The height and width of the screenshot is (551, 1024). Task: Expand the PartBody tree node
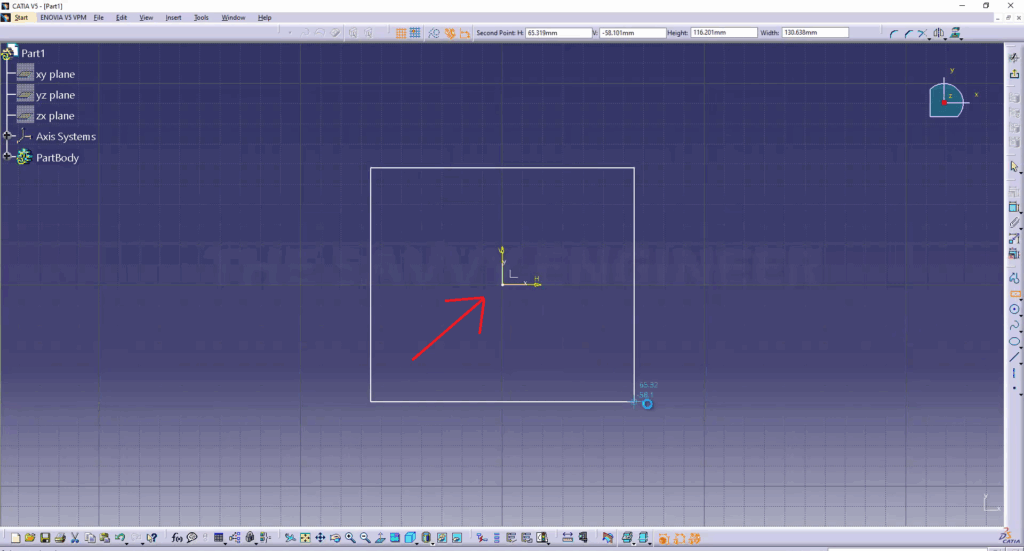[x=8, y=157]
